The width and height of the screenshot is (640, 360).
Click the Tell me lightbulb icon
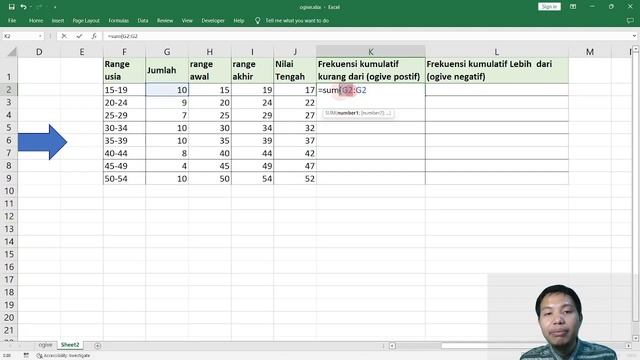258,20
